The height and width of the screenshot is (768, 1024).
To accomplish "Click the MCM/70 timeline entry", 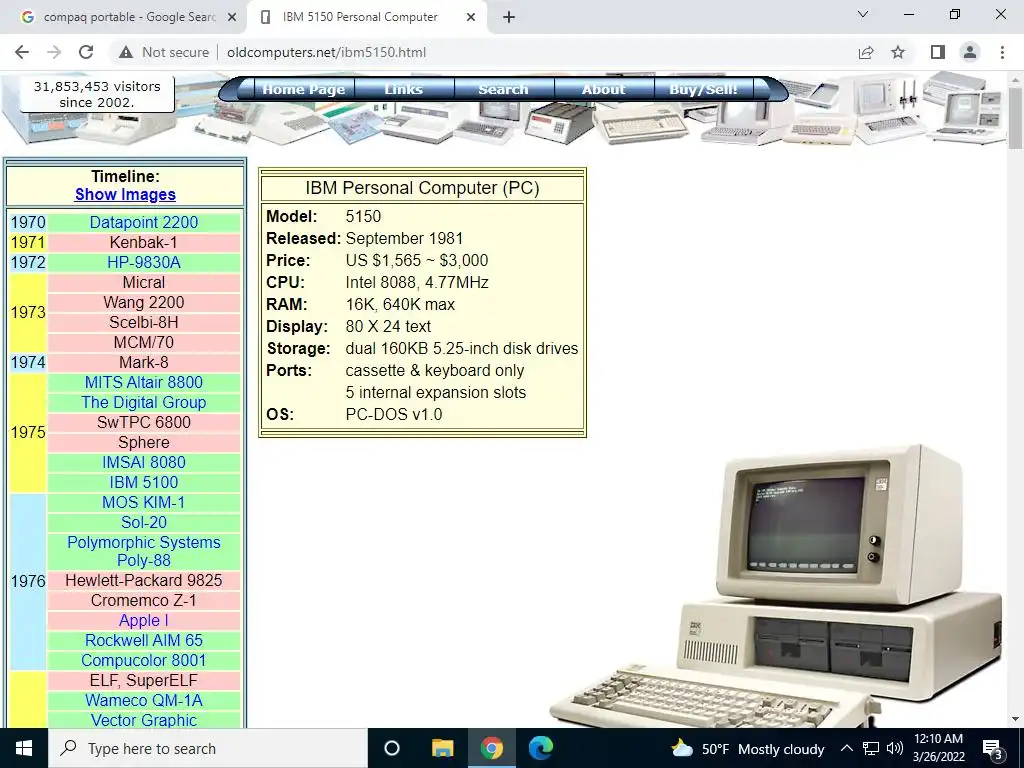I will (x=144, y=343).
